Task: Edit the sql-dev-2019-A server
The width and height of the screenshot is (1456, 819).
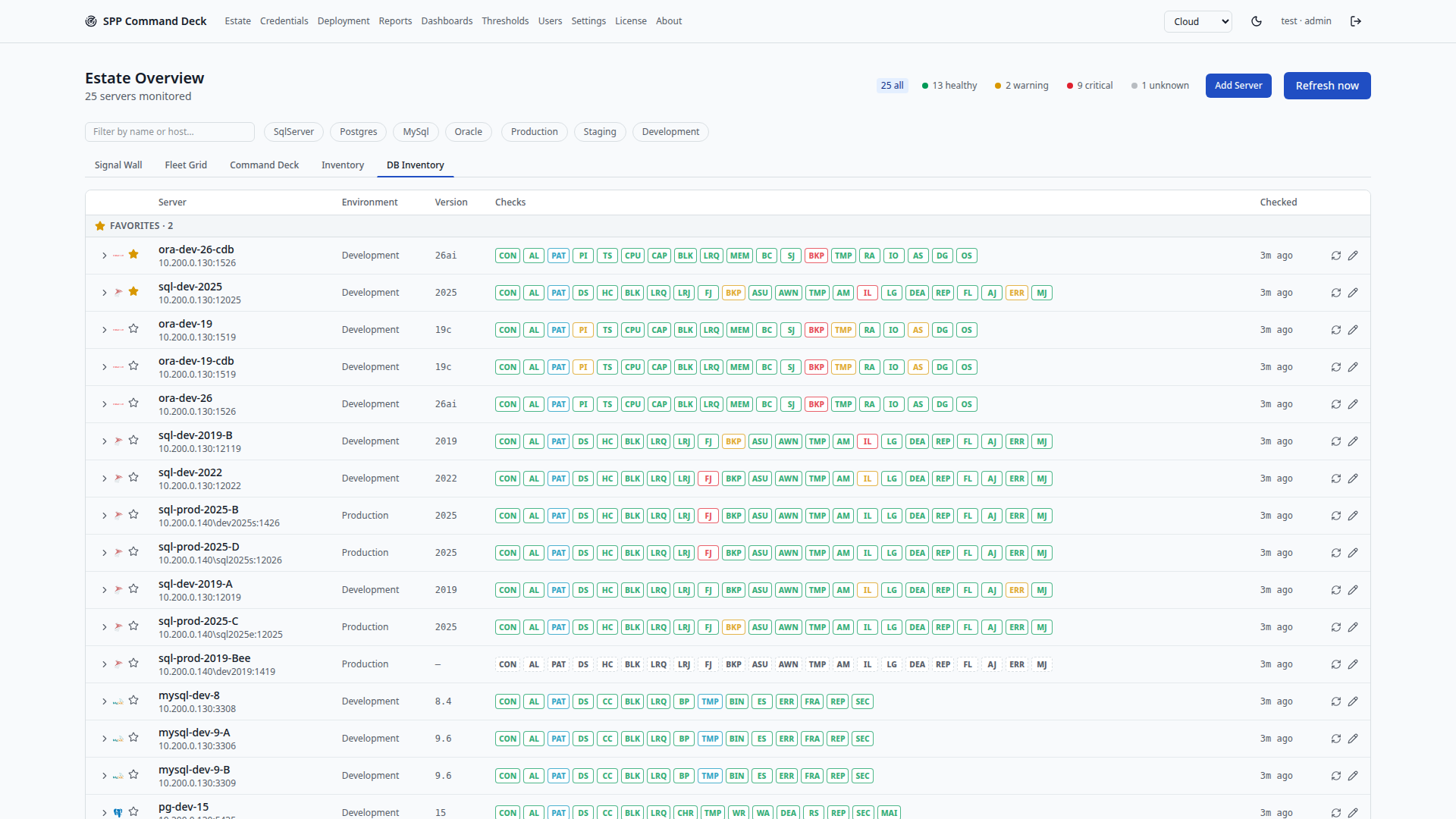Action: [1353, 590]
